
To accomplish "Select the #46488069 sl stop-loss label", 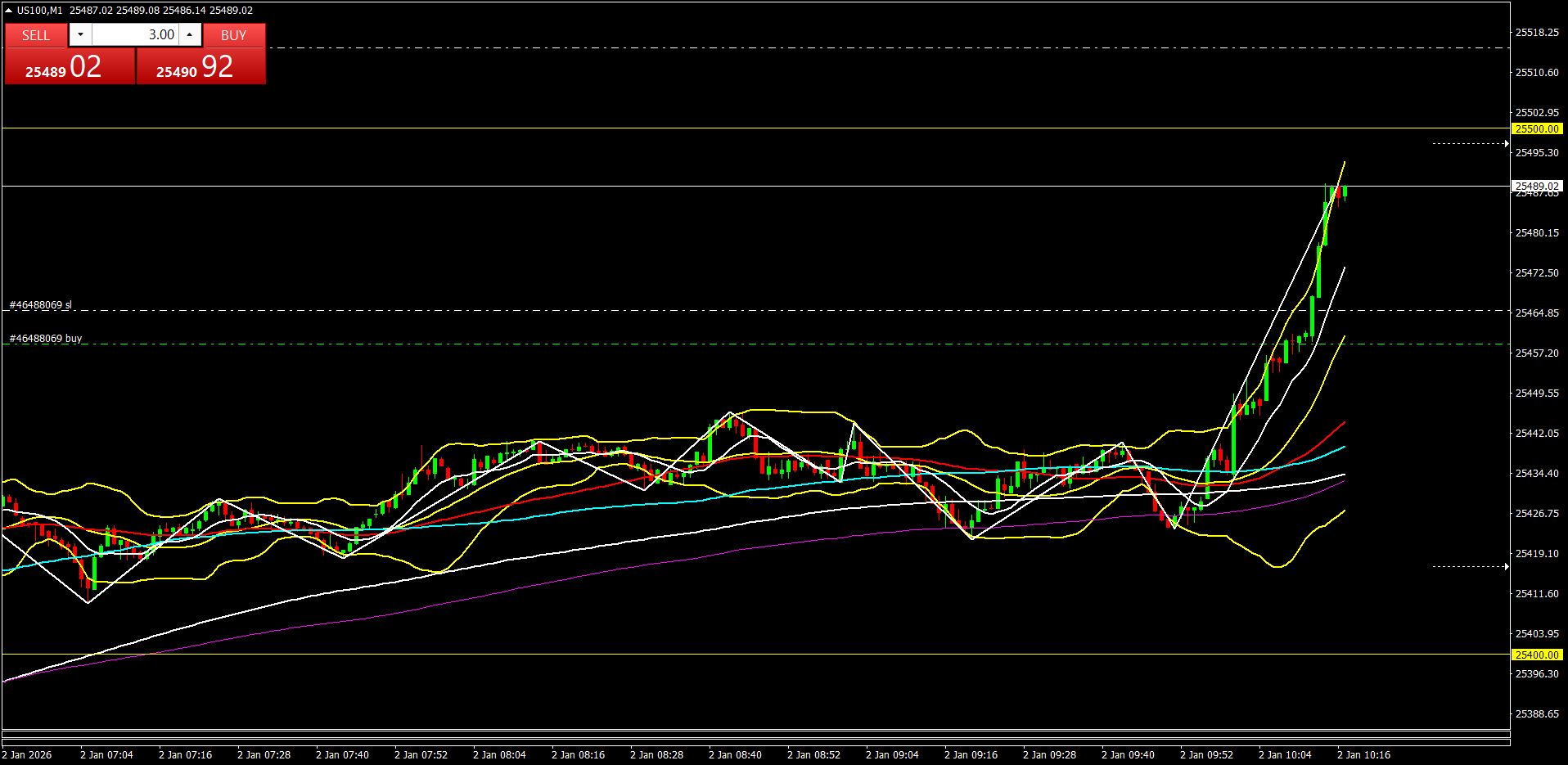I will tap(41, 305).
